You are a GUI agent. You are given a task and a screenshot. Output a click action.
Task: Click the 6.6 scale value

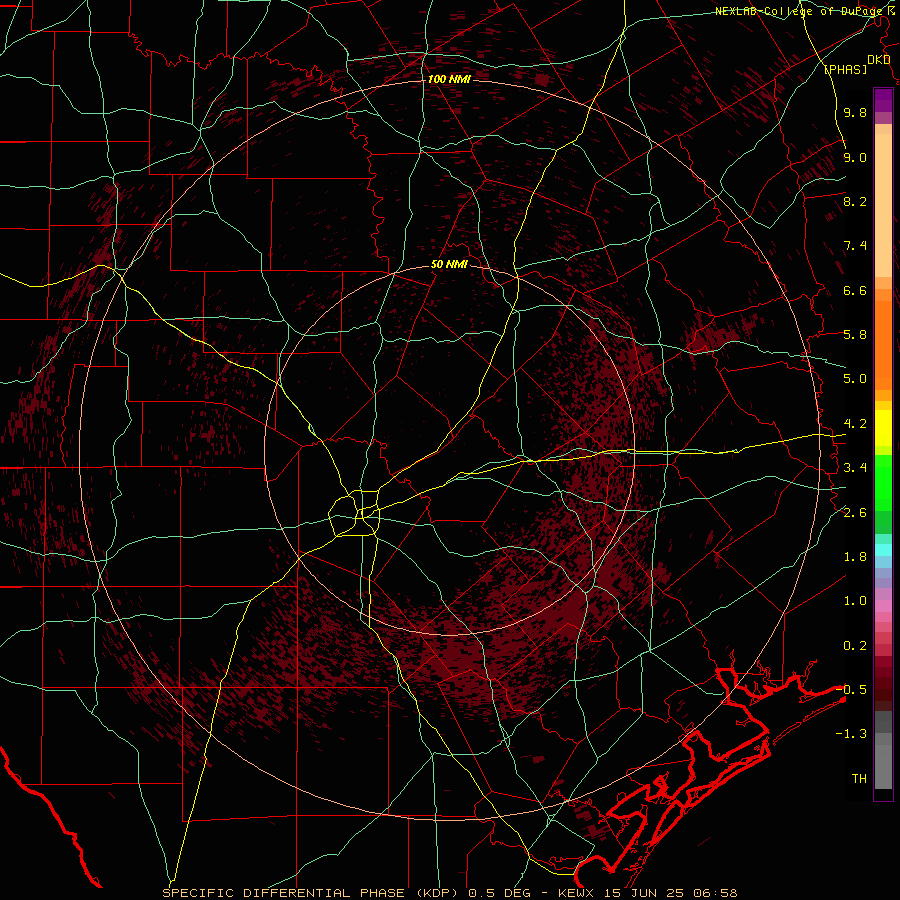pyautogui.click(x=855, y=290)
